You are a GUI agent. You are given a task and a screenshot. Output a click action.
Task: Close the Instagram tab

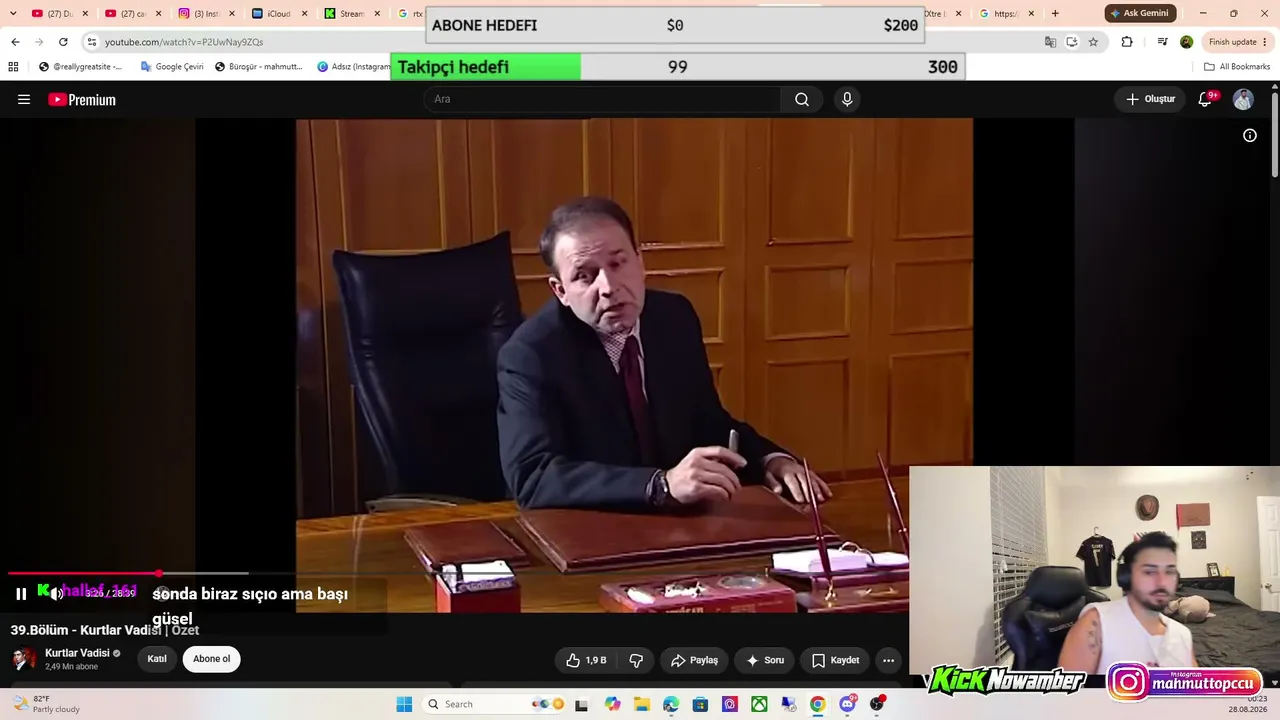(x=231, y=14)
